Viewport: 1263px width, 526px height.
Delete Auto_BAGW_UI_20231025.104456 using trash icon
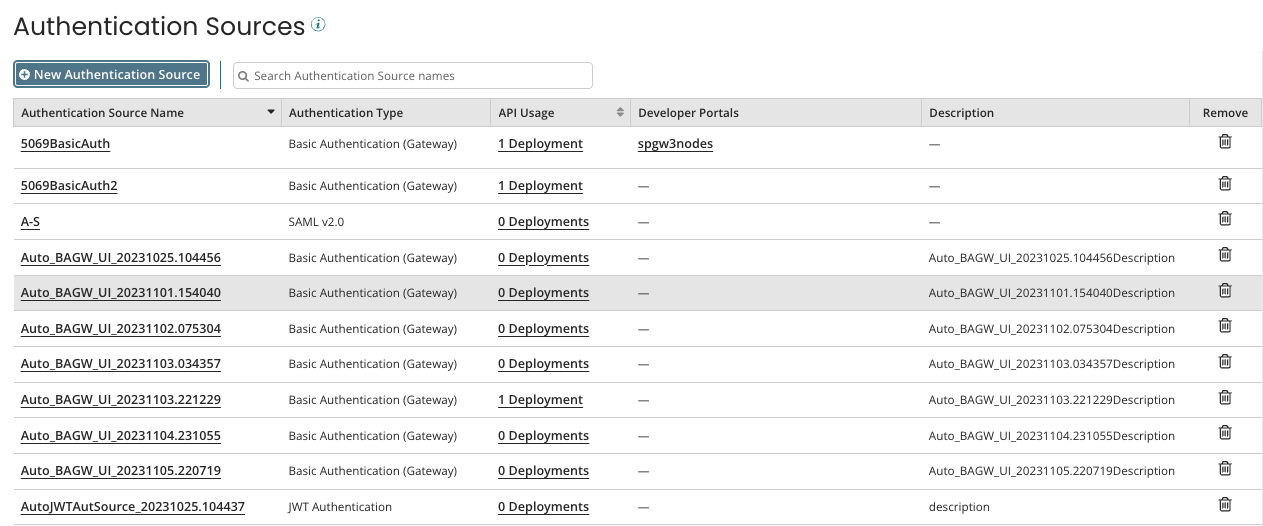(x=1224, y=255)
